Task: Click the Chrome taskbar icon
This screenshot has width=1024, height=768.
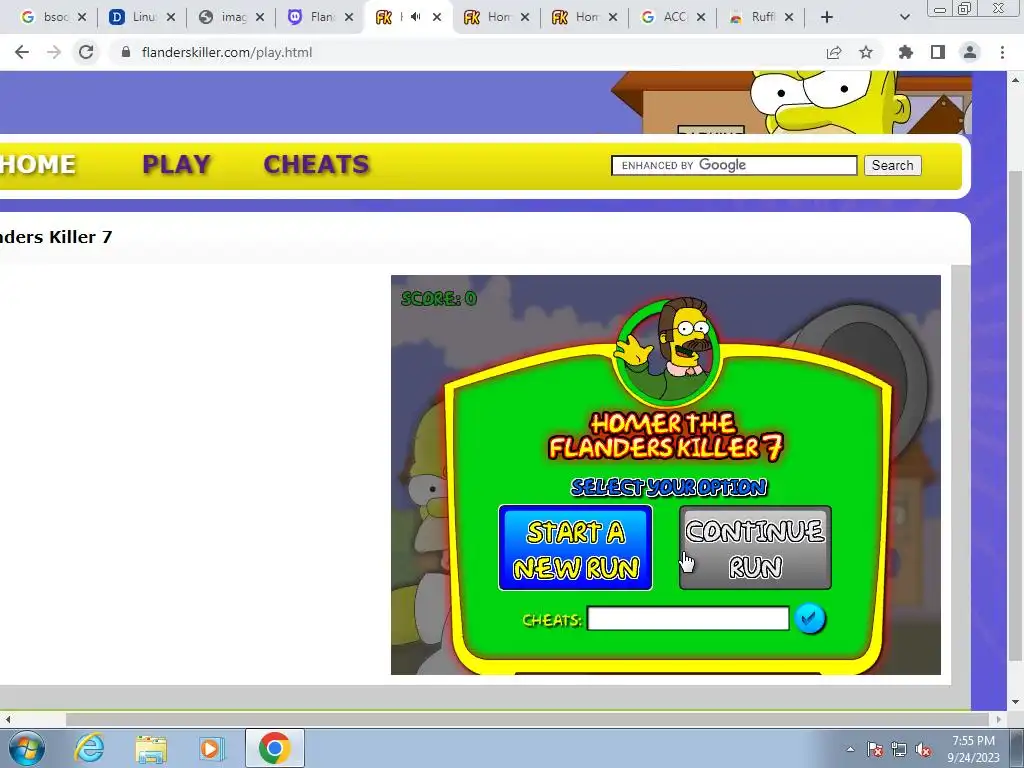Action: coord(274,748)
